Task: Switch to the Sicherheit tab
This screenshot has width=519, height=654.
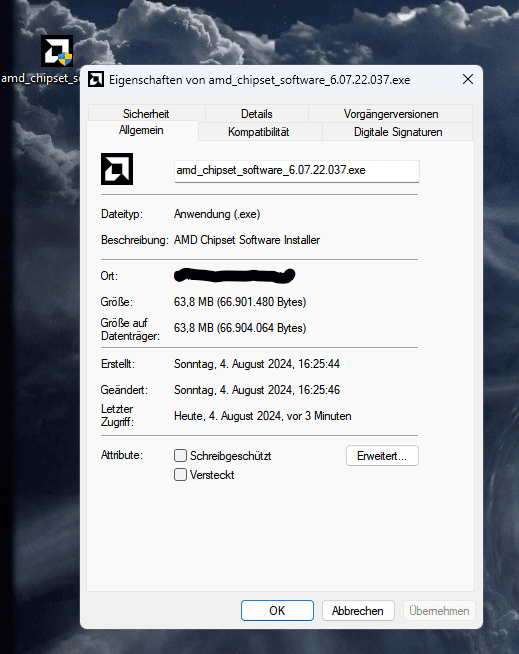Action: pos(146,113)
